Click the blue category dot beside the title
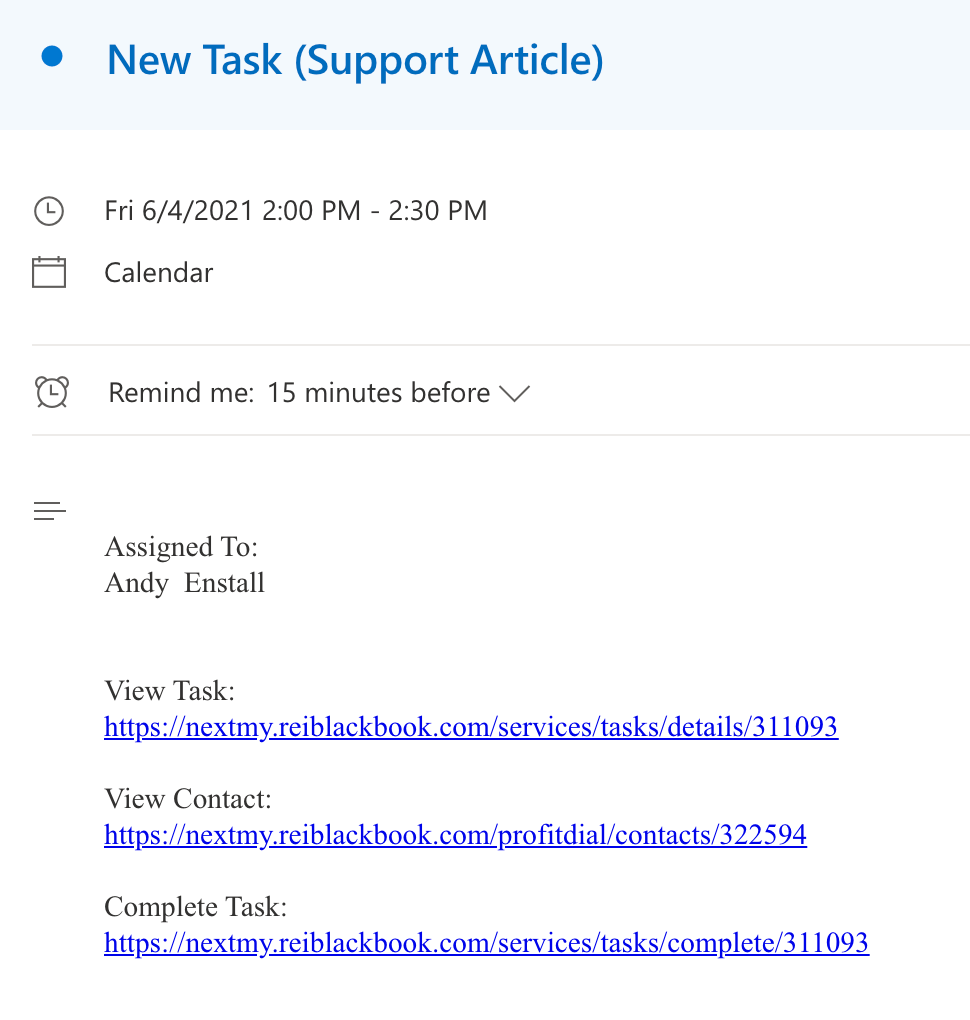This screenshot has width=970, height=1020. (52, 57)
